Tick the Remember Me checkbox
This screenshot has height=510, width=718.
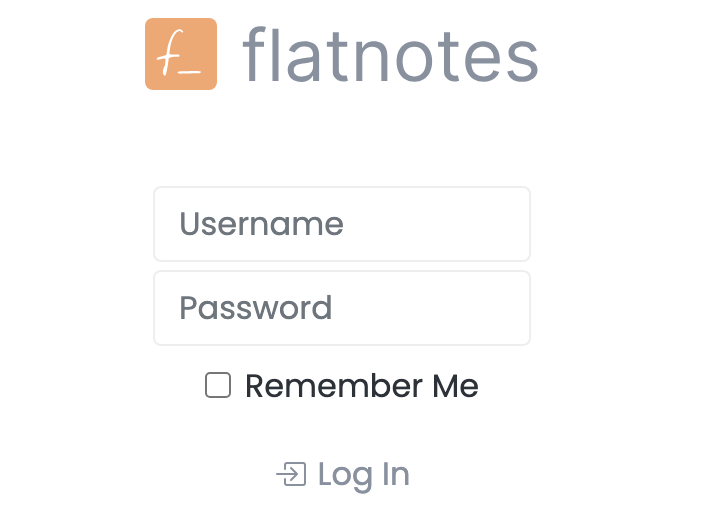point(218,385)
